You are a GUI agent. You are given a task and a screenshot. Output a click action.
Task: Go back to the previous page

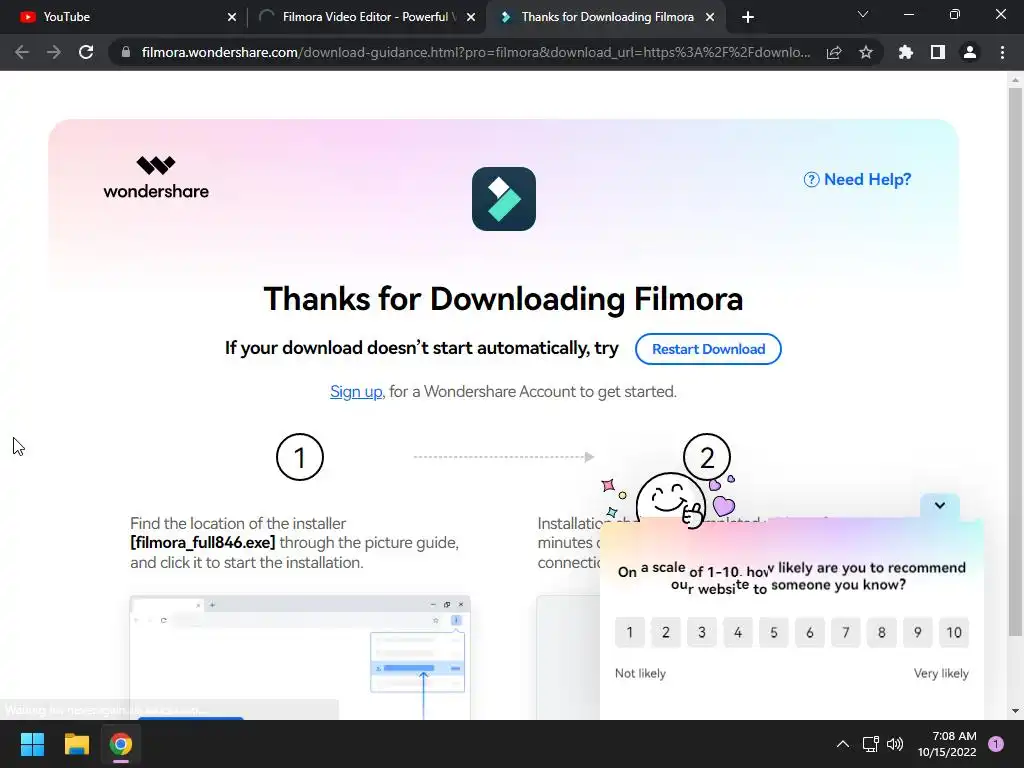22,52
